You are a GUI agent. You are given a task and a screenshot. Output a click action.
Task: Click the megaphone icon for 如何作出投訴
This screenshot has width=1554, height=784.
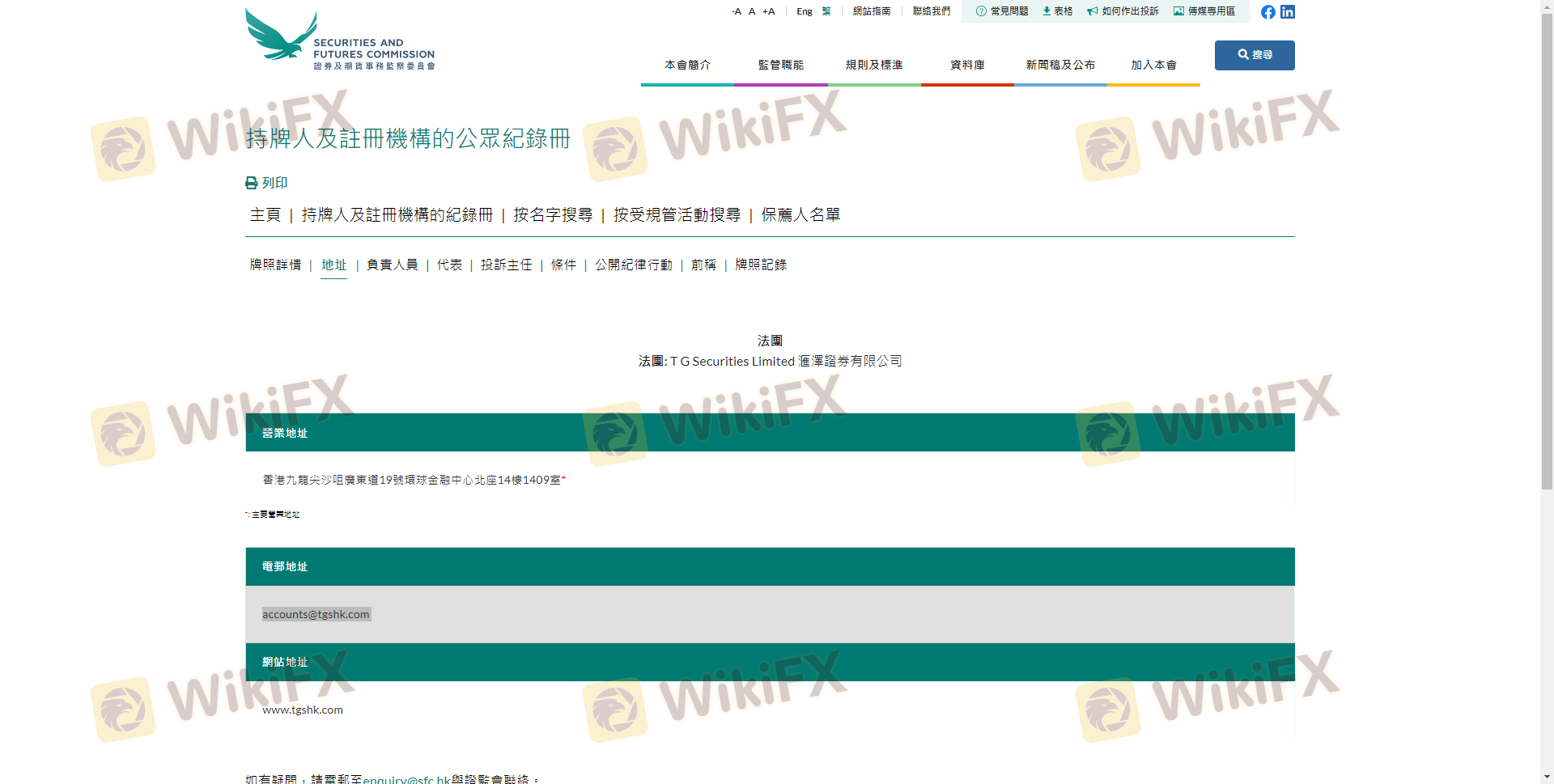pos(1093,11)
